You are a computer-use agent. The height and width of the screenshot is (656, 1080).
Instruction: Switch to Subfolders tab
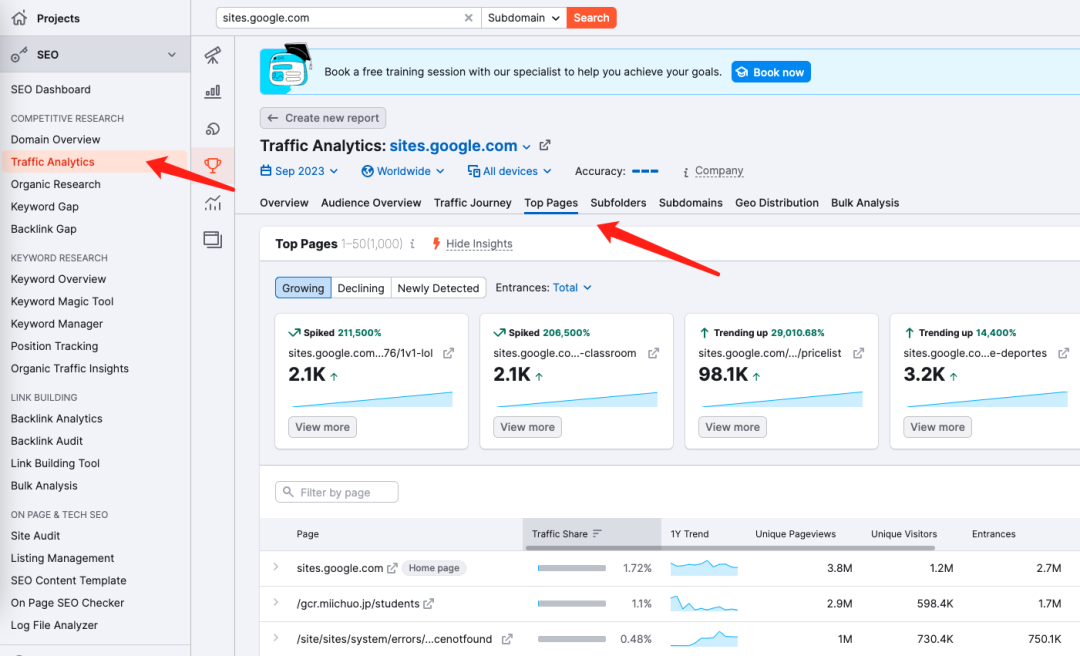coord(618,203)
